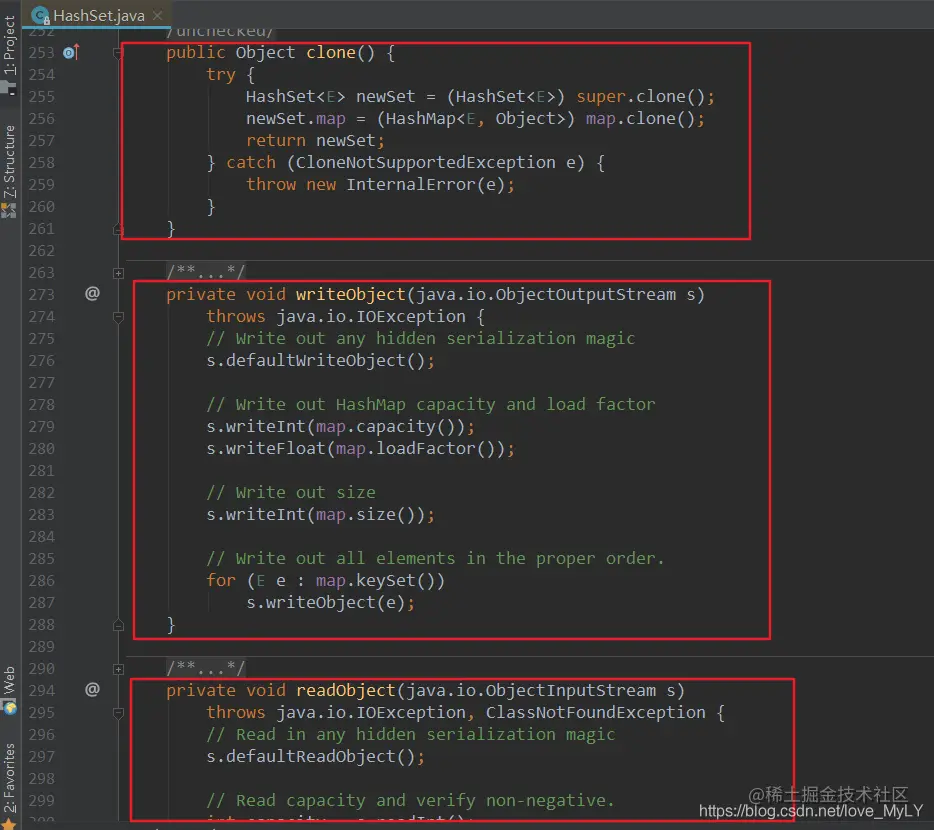Click the clone method name on line 253

pyautogui.click(x=331, y=52)
